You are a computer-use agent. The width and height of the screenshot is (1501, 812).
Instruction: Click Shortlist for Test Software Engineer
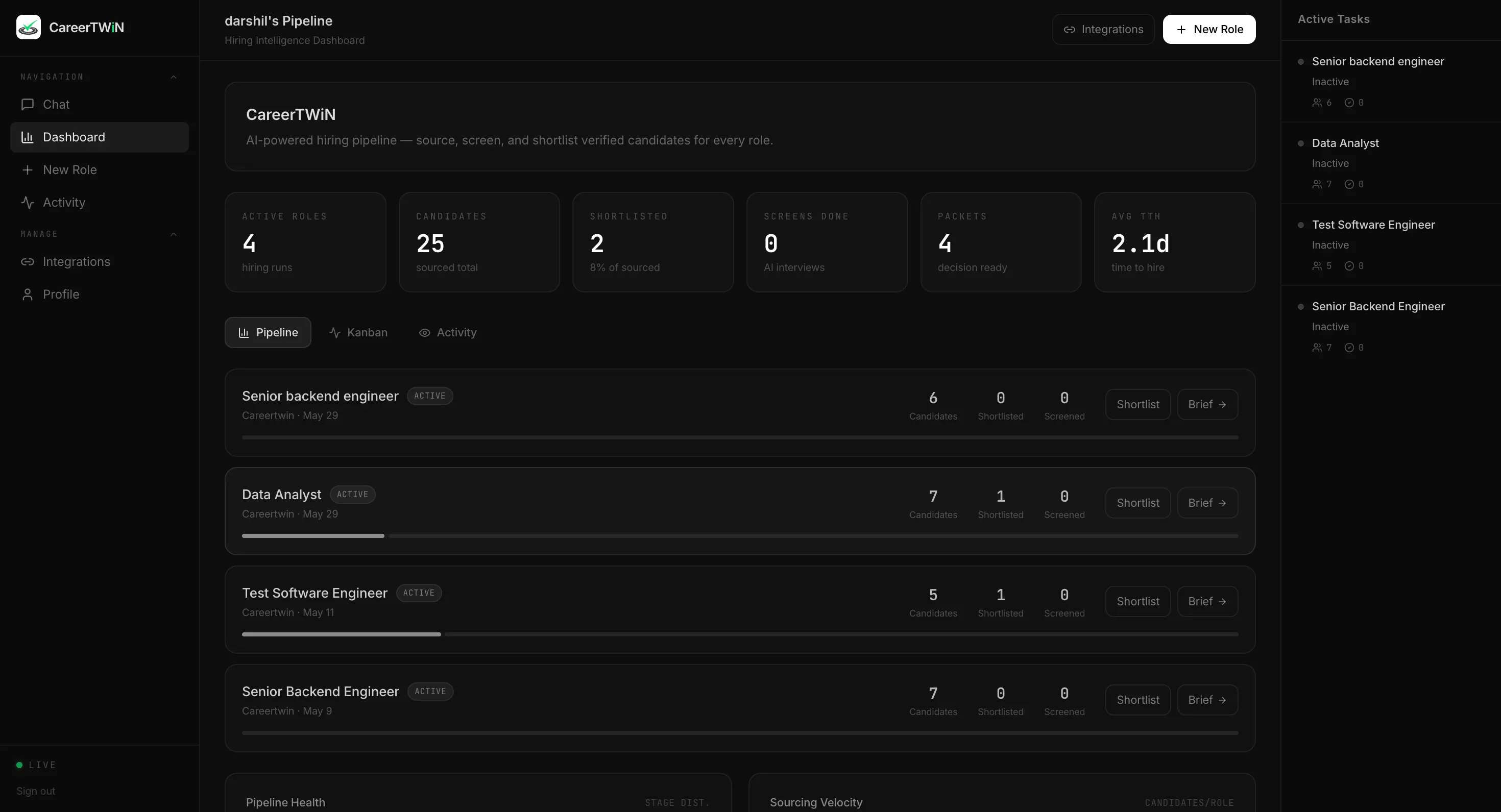point(1138,601)
